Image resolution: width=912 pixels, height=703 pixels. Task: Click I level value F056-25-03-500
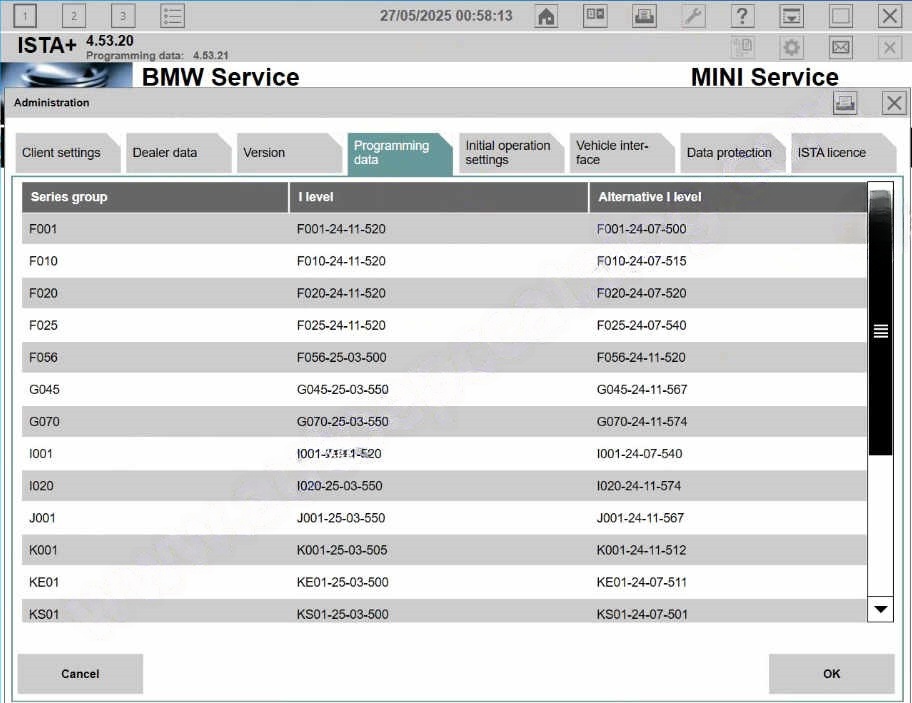point(341,358)
